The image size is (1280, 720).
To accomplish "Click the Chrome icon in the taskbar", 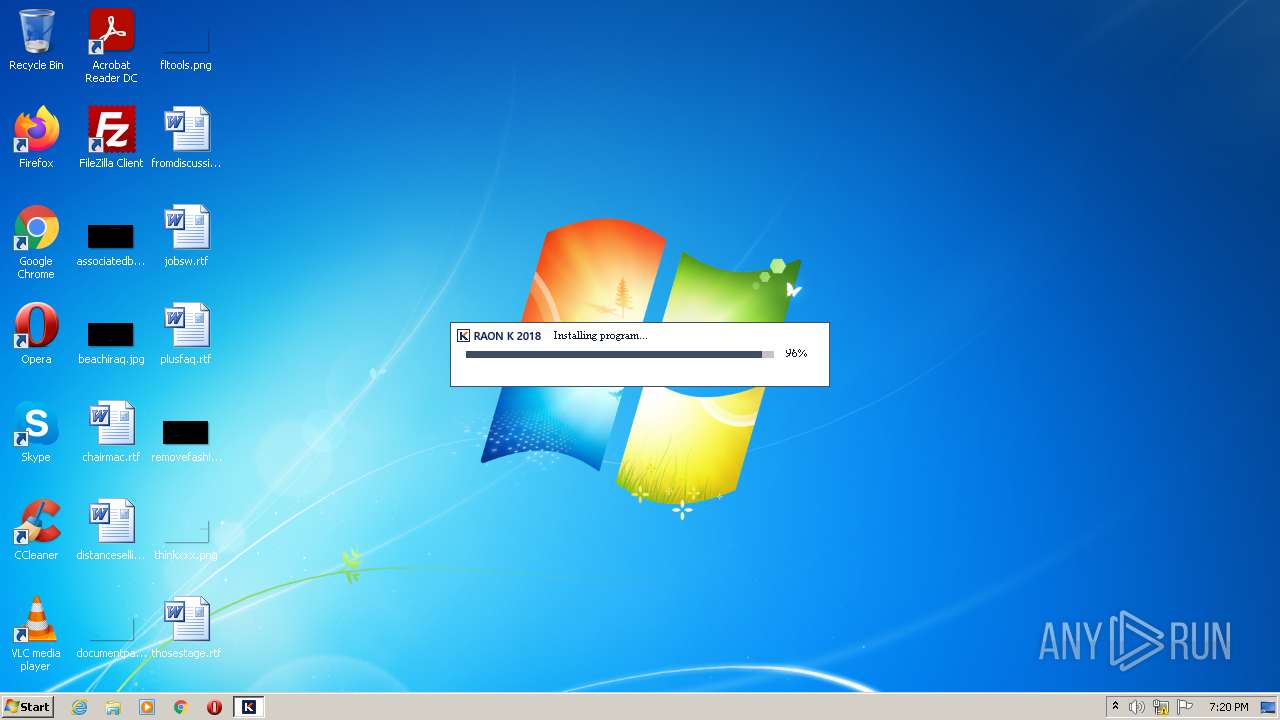I will (x=181, y=707).
